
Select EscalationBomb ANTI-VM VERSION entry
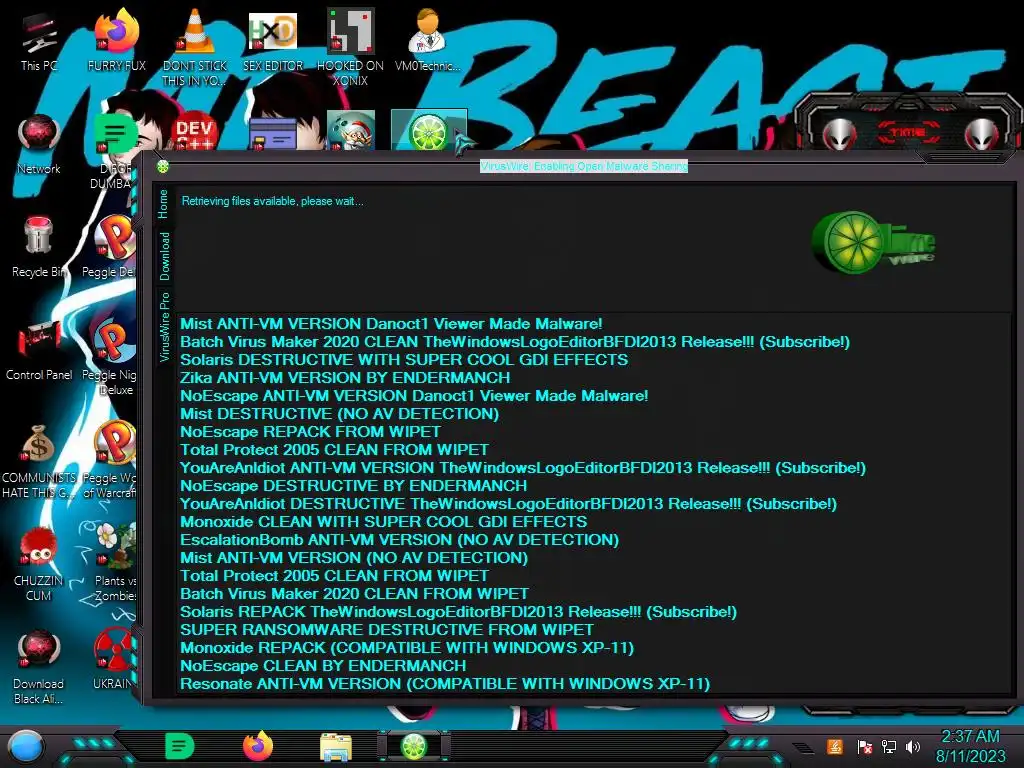[x=400, y=540]
